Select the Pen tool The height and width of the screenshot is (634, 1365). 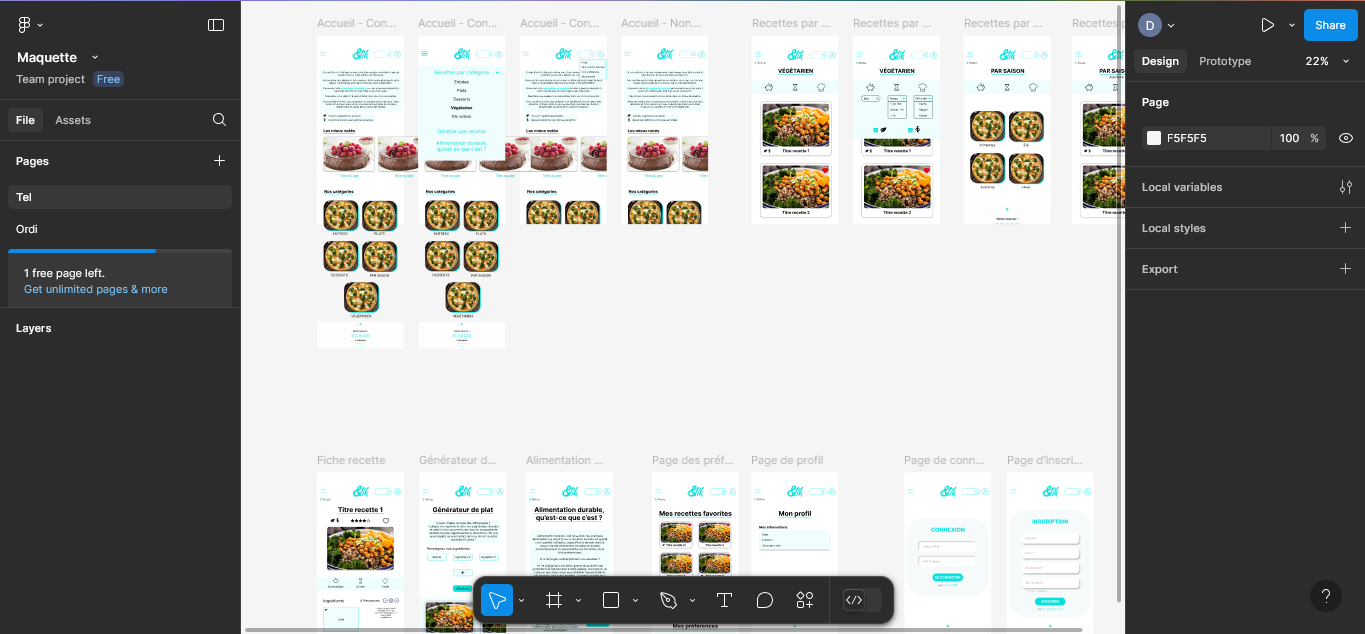(668, 600)
